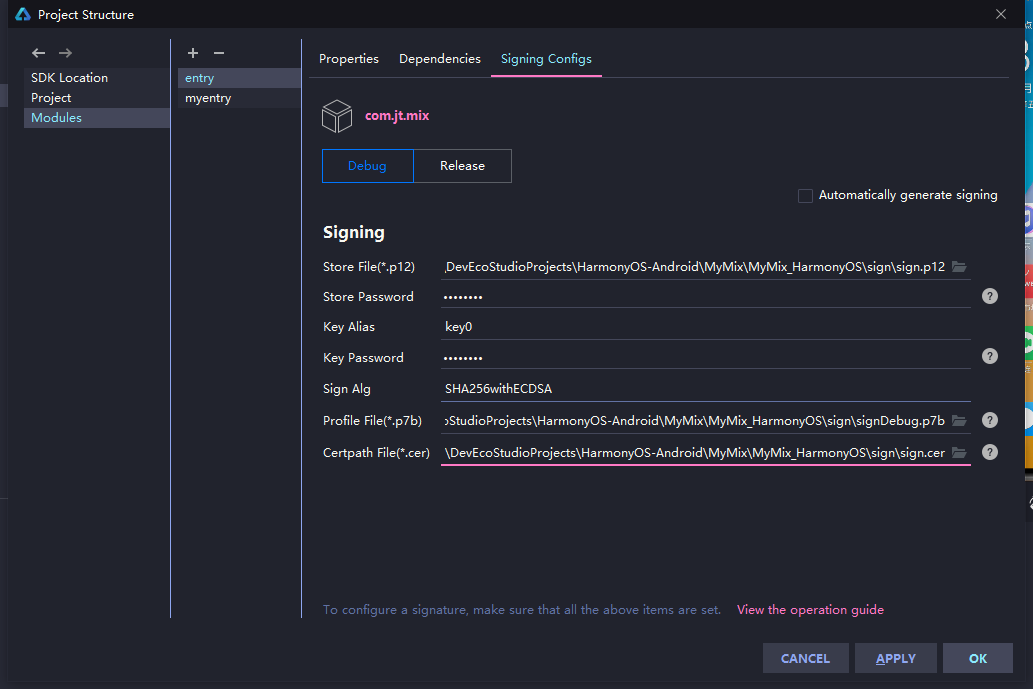Click the Sign Alg field SHA256withECDSA

pyautogui.click(x=706, y=389)
